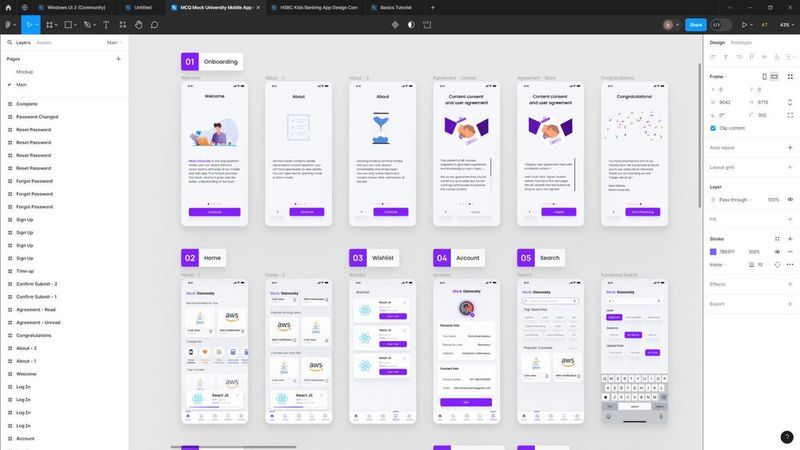
Task: Click the blue Share button
Action: pyautogui.click(x=695, y=24)
